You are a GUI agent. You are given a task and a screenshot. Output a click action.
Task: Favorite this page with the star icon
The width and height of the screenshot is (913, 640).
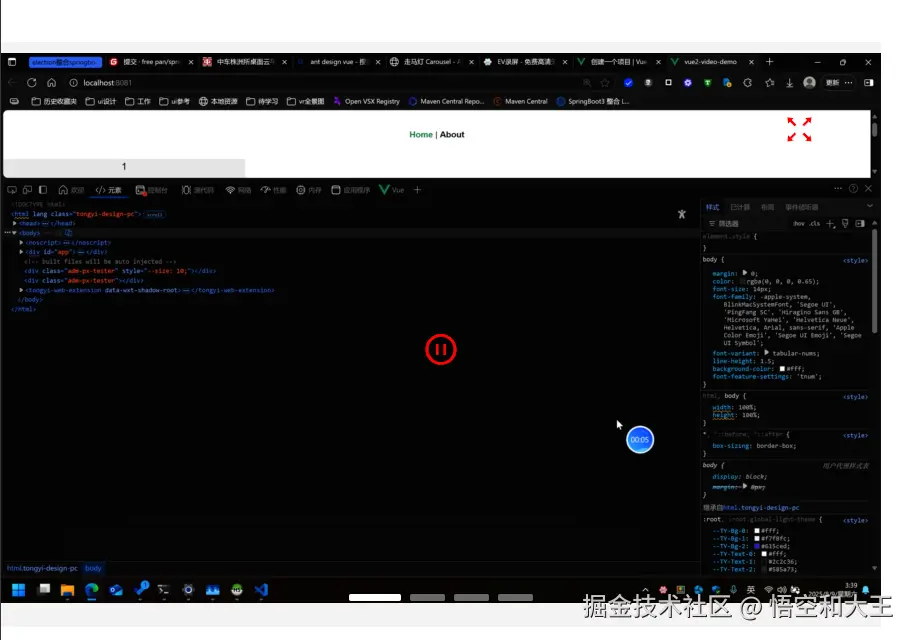click(606, 83)
